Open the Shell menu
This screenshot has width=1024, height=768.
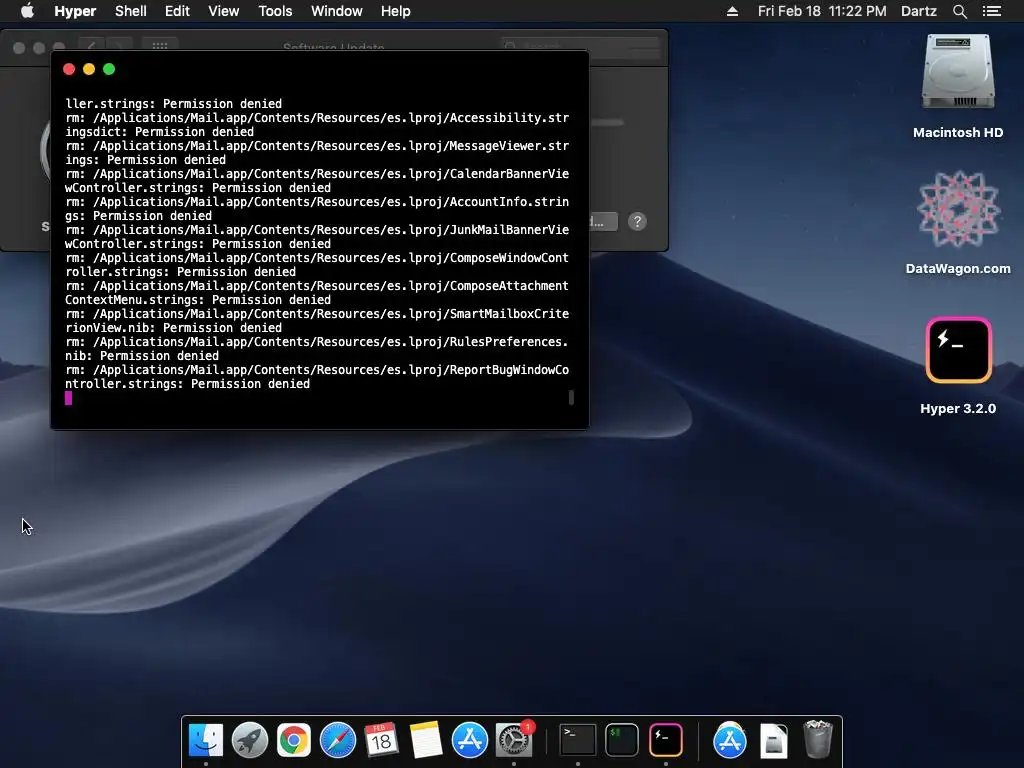131,11
